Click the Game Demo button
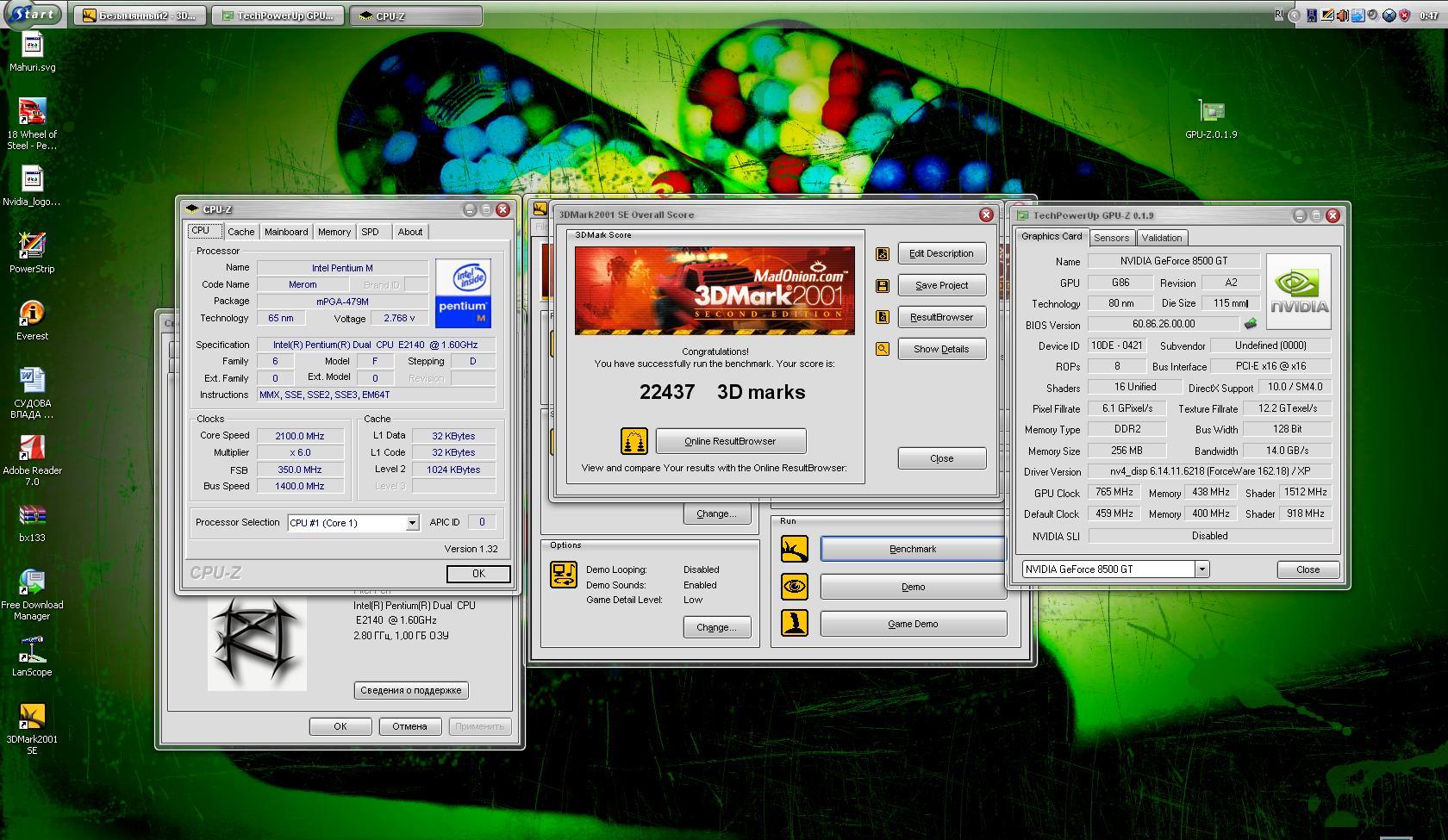 [913, 624]
